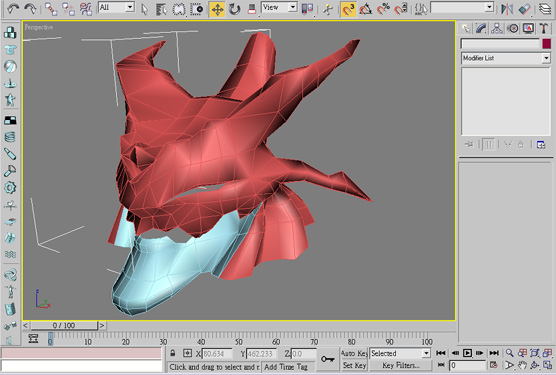Click the Set Key button
This screenshot has height=375, width=556.
[x=354, y=365]
